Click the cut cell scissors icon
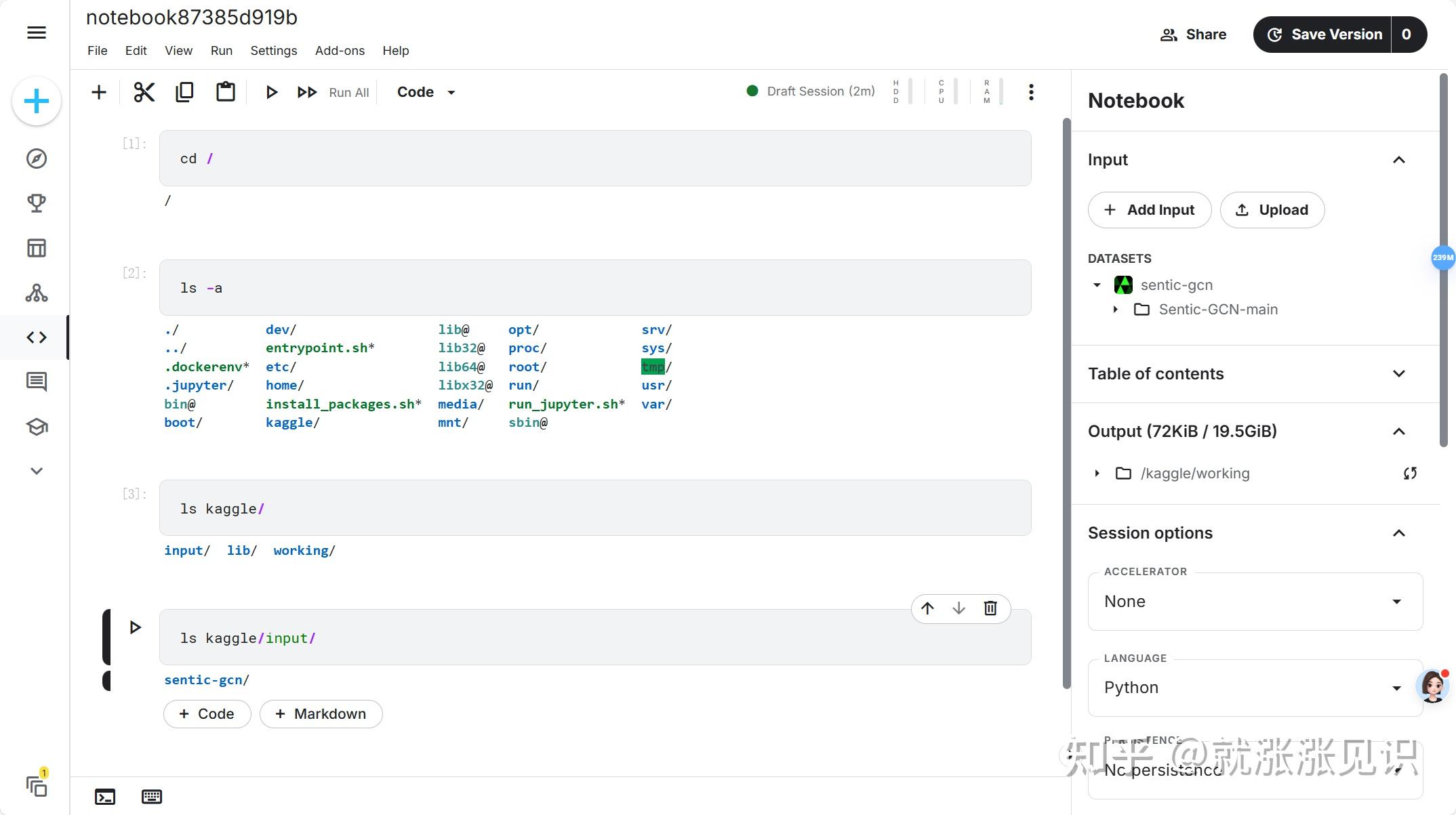The width and height of the screenshot is (1456, 815). click(x=144, y=92)
